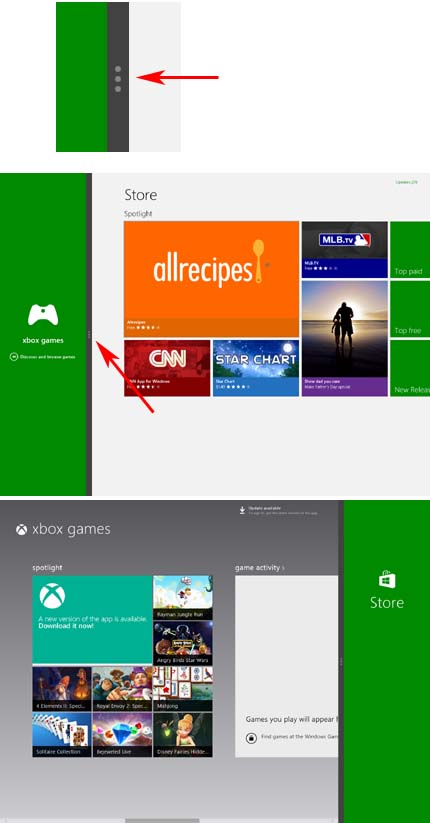The width and height of the screenshot is (430, 823).
Task: Click the white Xbox controller icon
Action: tap(43, 314)
